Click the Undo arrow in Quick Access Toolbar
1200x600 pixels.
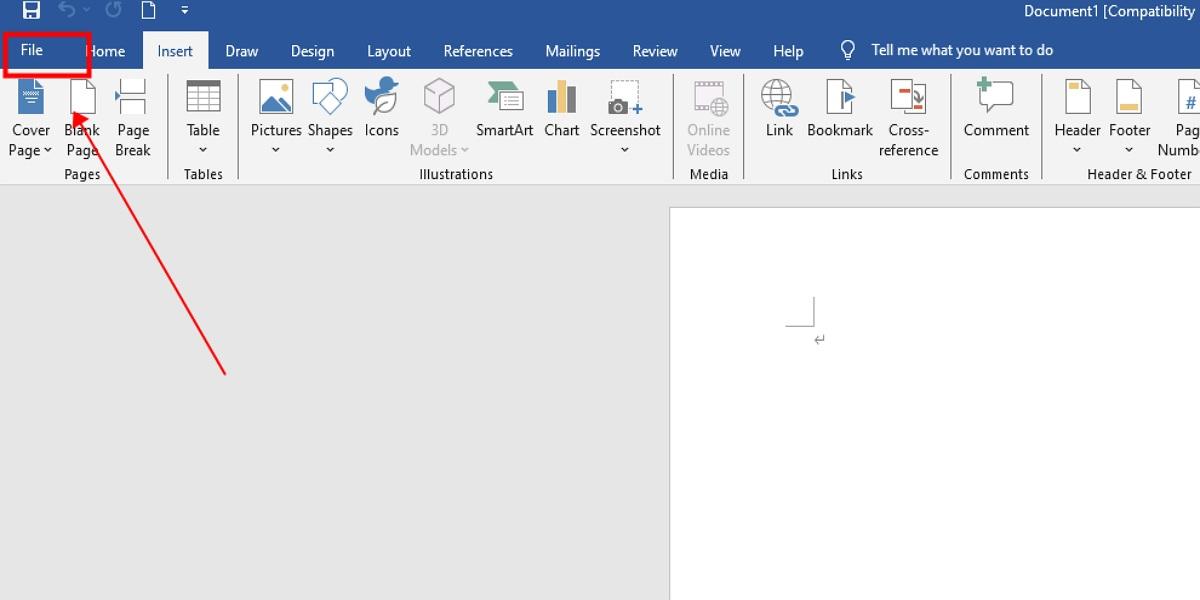66,11
